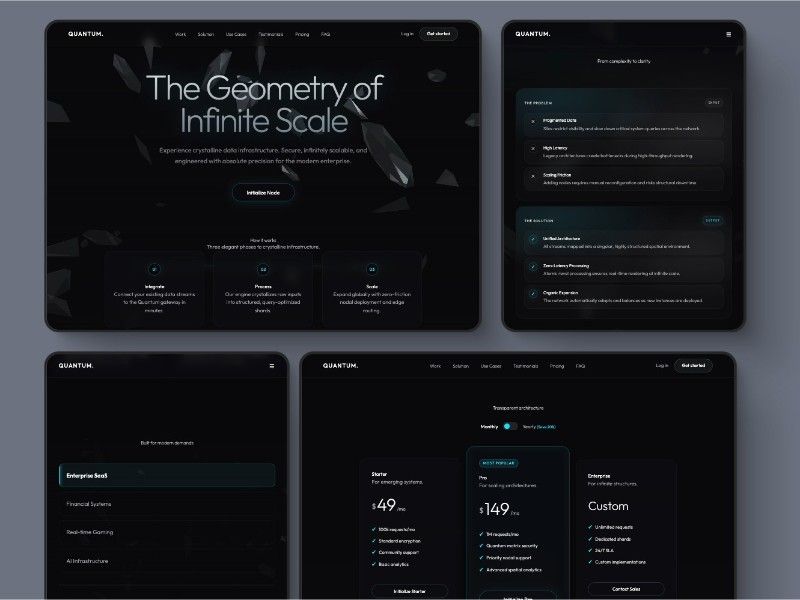Click step 01 circle icon above Integrate

click(x=155, y=269)
